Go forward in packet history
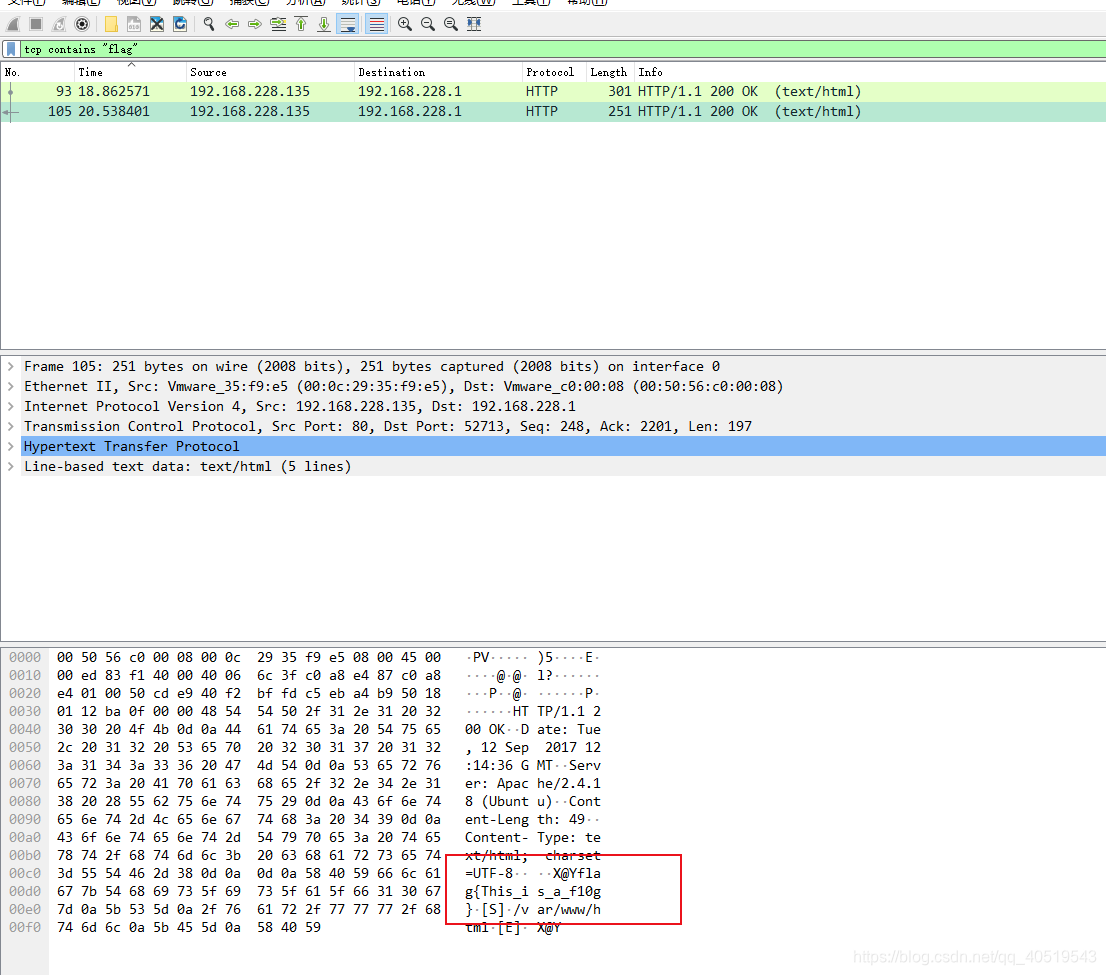 pos(255,25)
